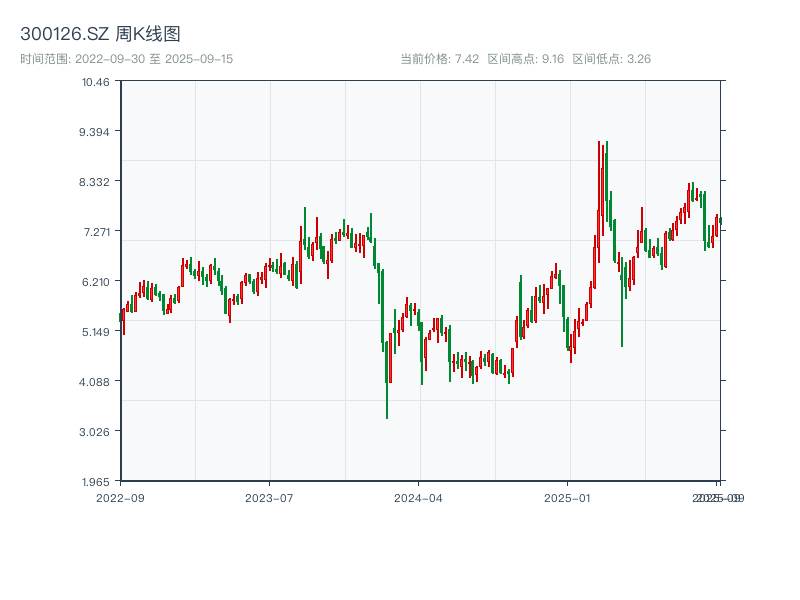Select the 2023-07 date marker

pos(269,497)
